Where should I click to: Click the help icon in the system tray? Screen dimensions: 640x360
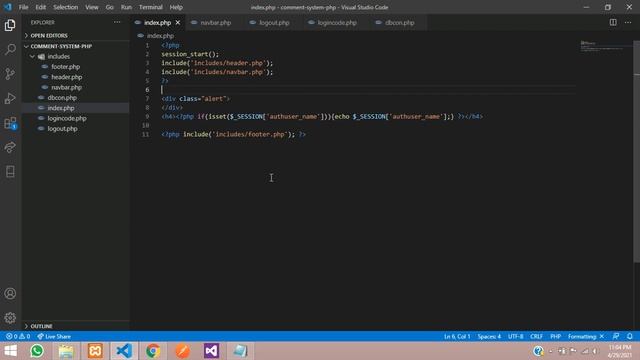[x=538, y=351]
